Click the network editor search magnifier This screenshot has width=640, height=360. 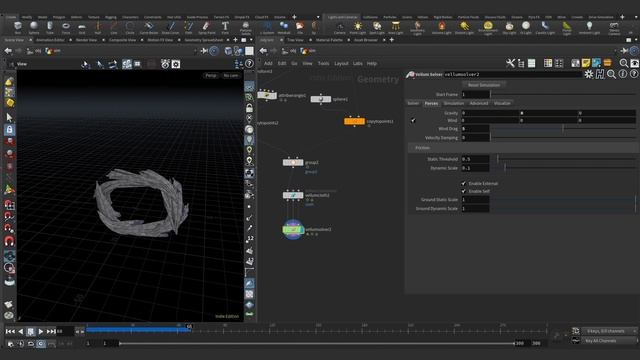[624, 63]
